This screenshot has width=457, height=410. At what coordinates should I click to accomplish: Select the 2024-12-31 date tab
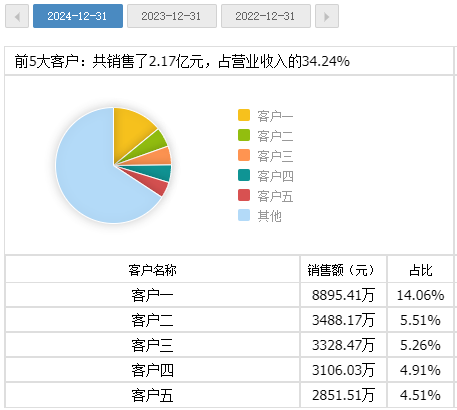[78, 16]
